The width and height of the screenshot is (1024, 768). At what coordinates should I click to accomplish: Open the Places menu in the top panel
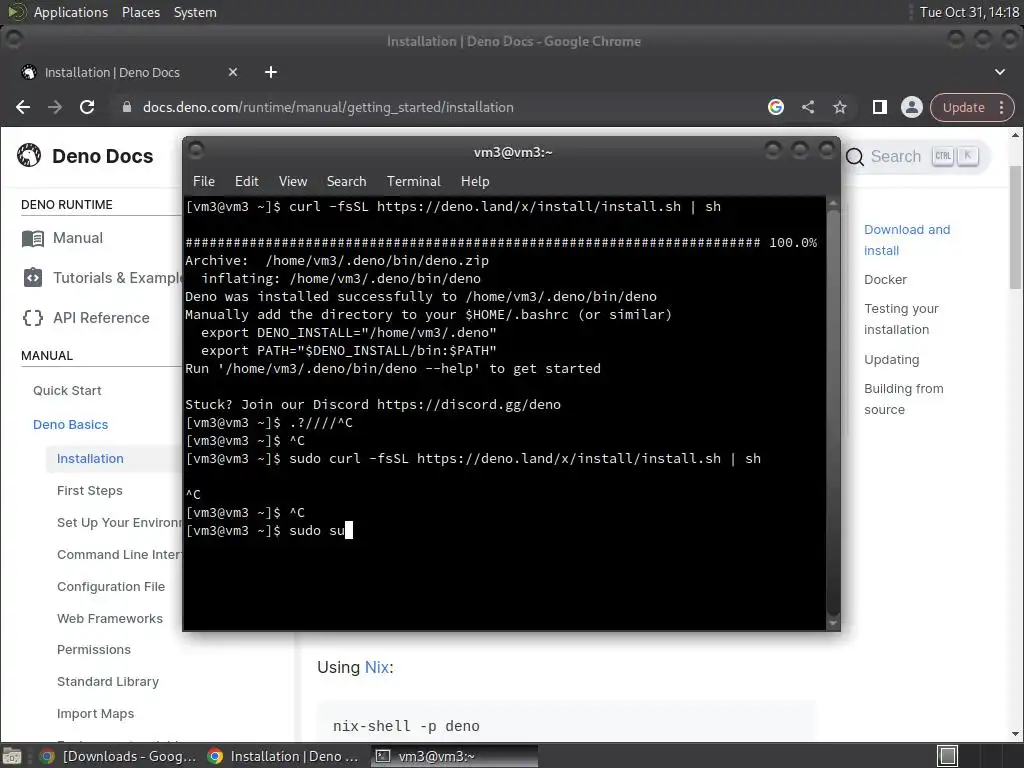coord(140,12)
